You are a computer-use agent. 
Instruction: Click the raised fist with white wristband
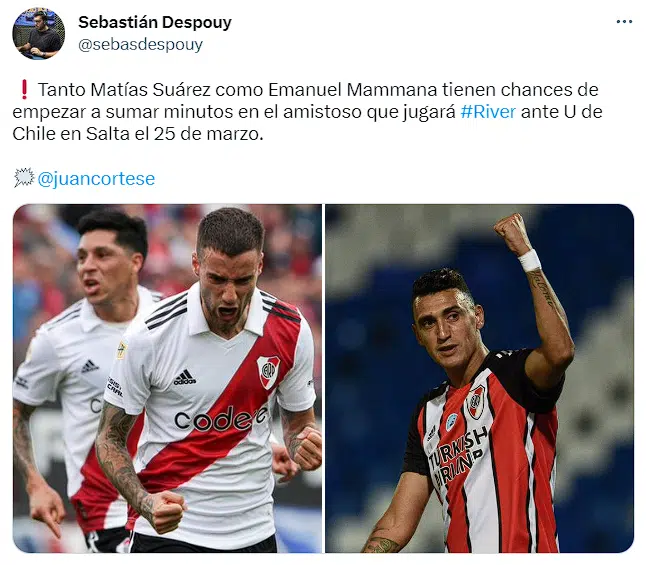pos(515,241)
